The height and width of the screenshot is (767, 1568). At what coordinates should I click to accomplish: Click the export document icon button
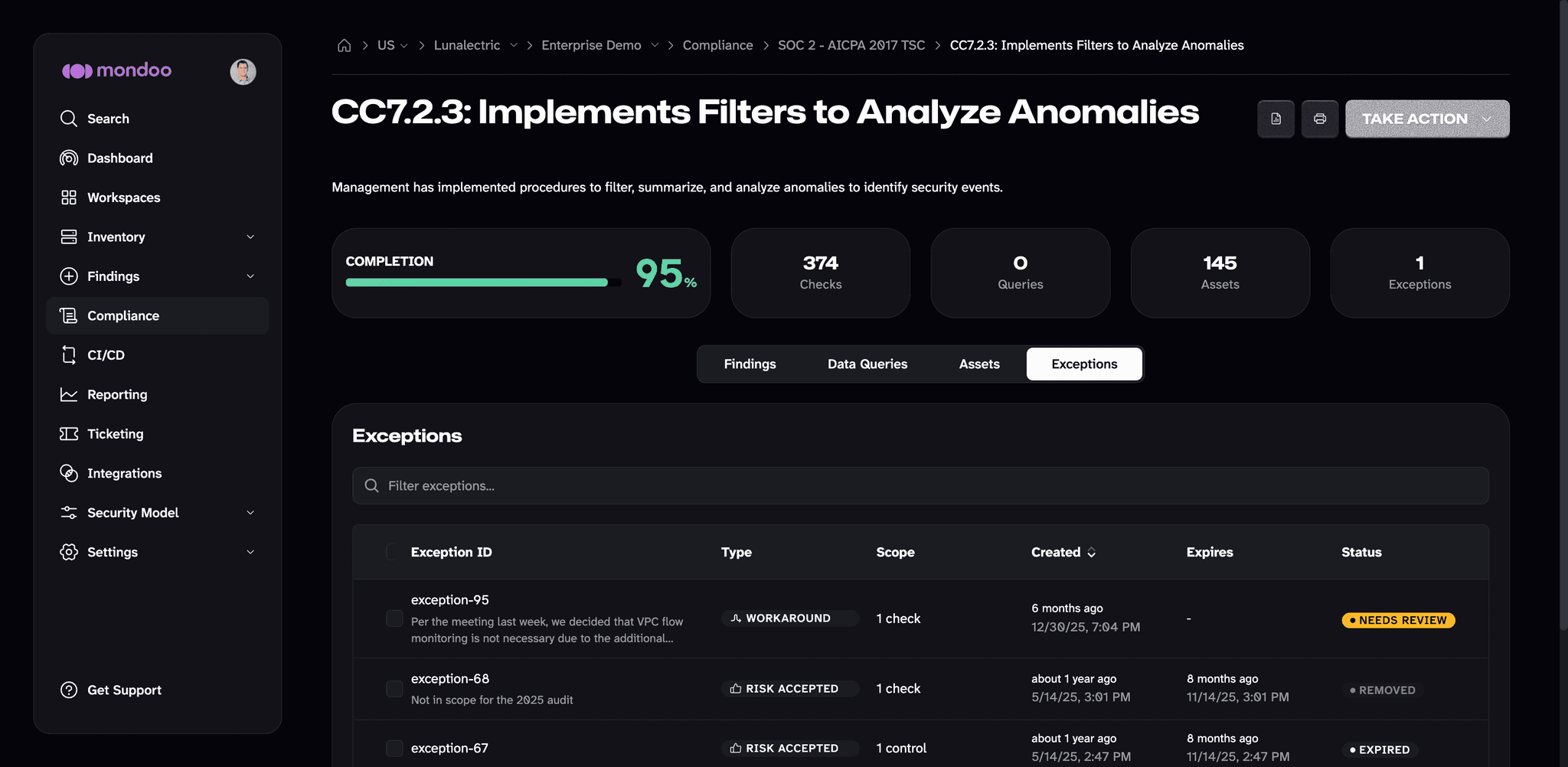click(x=1276, y=119)
